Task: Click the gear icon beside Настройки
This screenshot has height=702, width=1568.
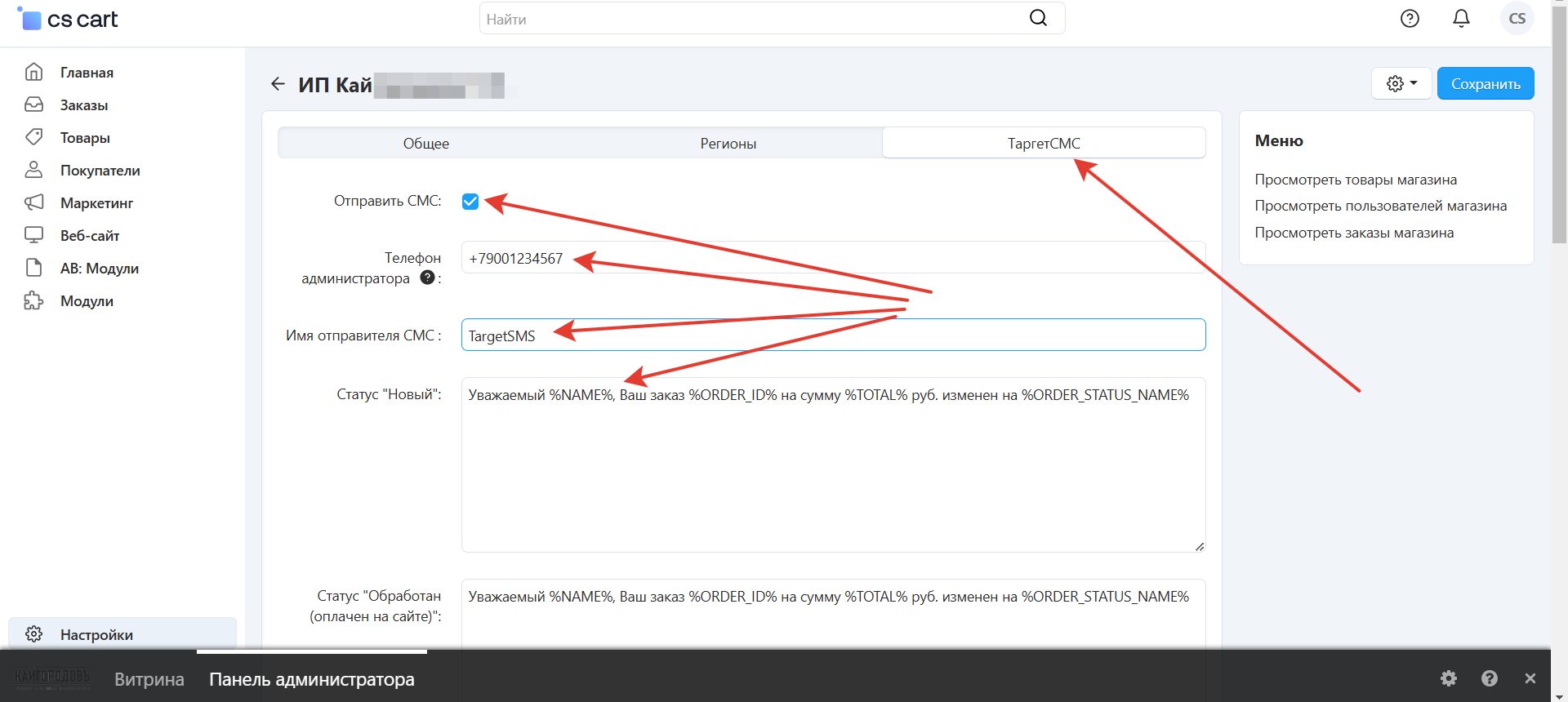Action: (x=33, y=634)
